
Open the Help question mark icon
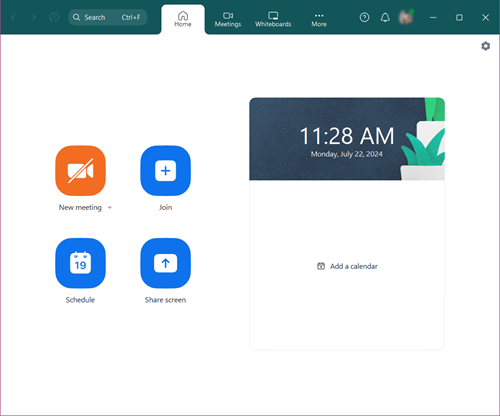[x=364, y=17]
